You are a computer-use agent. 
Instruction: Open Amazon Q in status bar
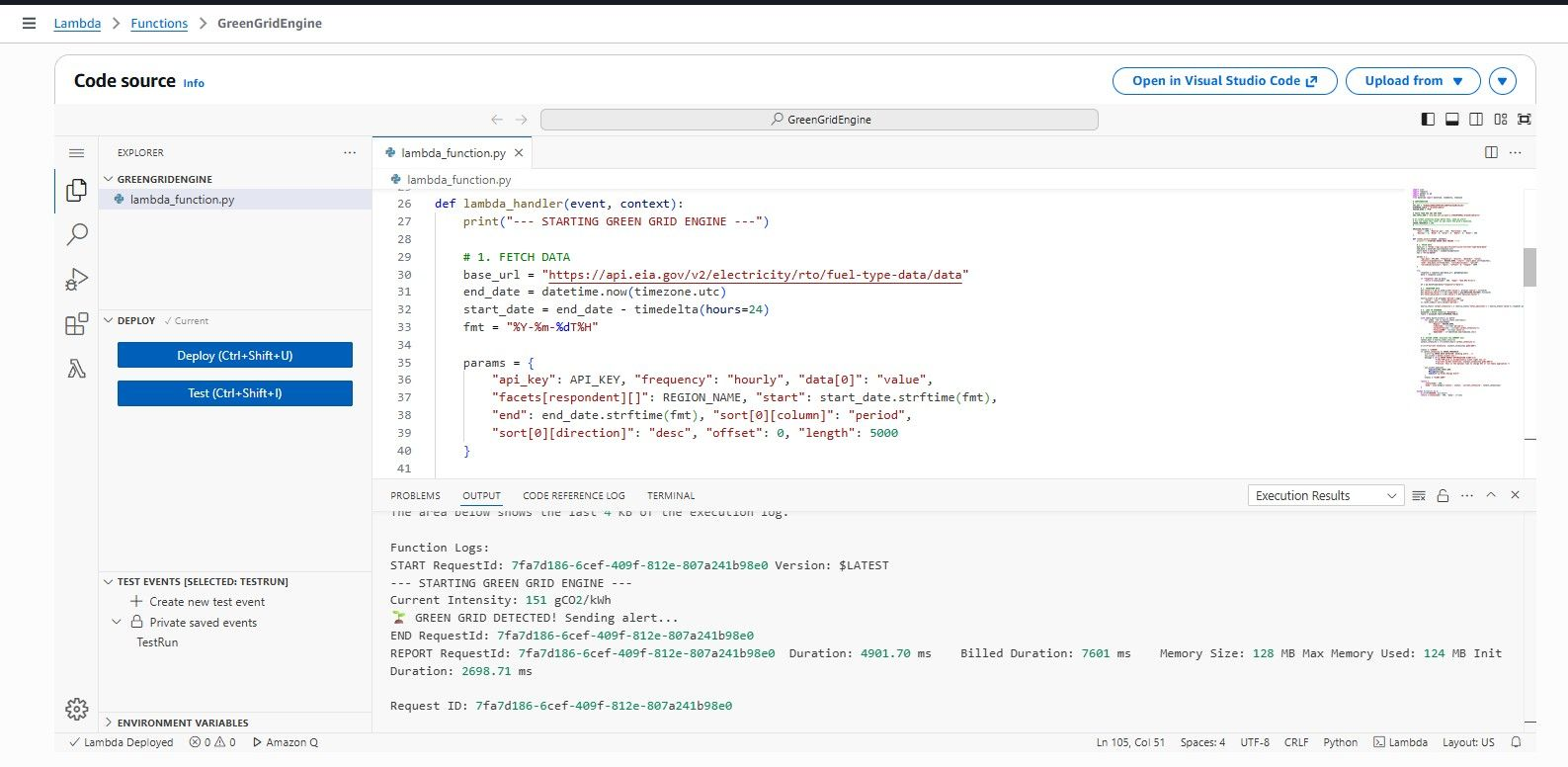[x=286, y=742]
